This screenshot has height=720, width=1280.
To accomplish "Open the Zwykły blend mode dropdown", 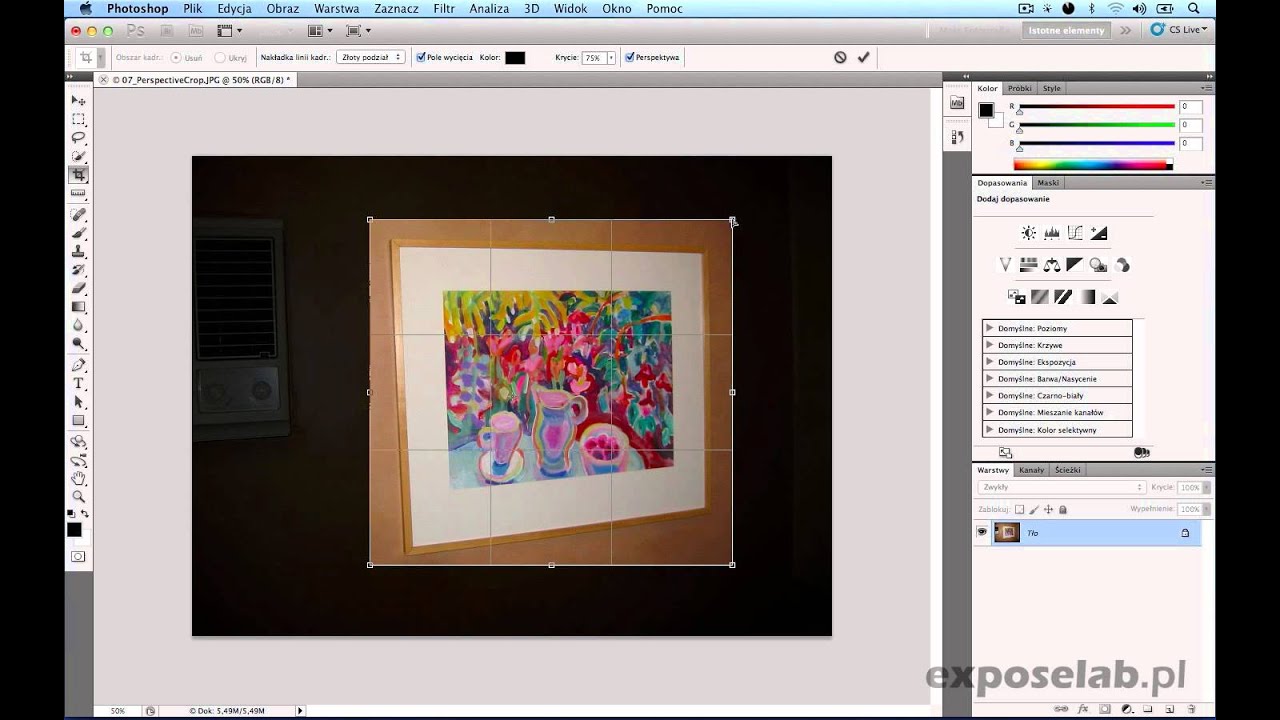I will point(1061,487).
